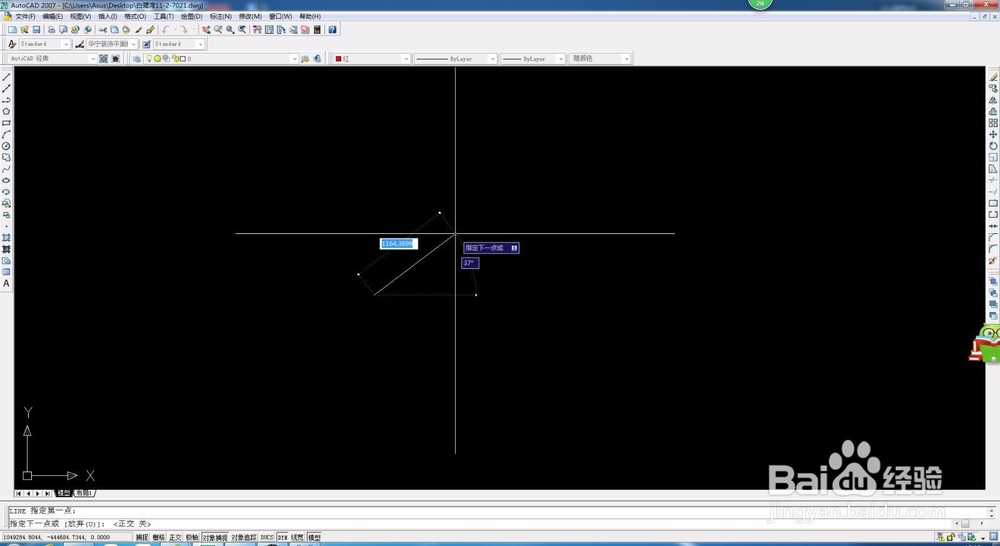This screenshot has height=546, width=1000.
Task: Select the Polygon tool
Action: [6, 111]
